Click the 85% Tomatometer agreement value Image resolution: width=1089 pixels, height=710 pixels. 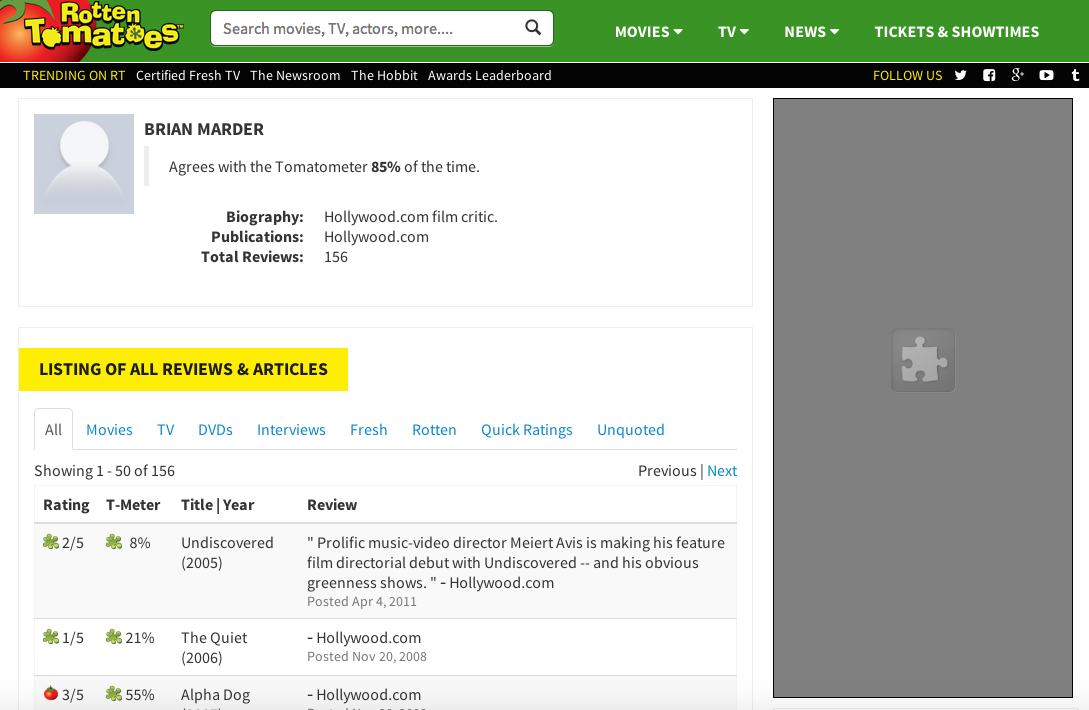click(x=385, y=167)
